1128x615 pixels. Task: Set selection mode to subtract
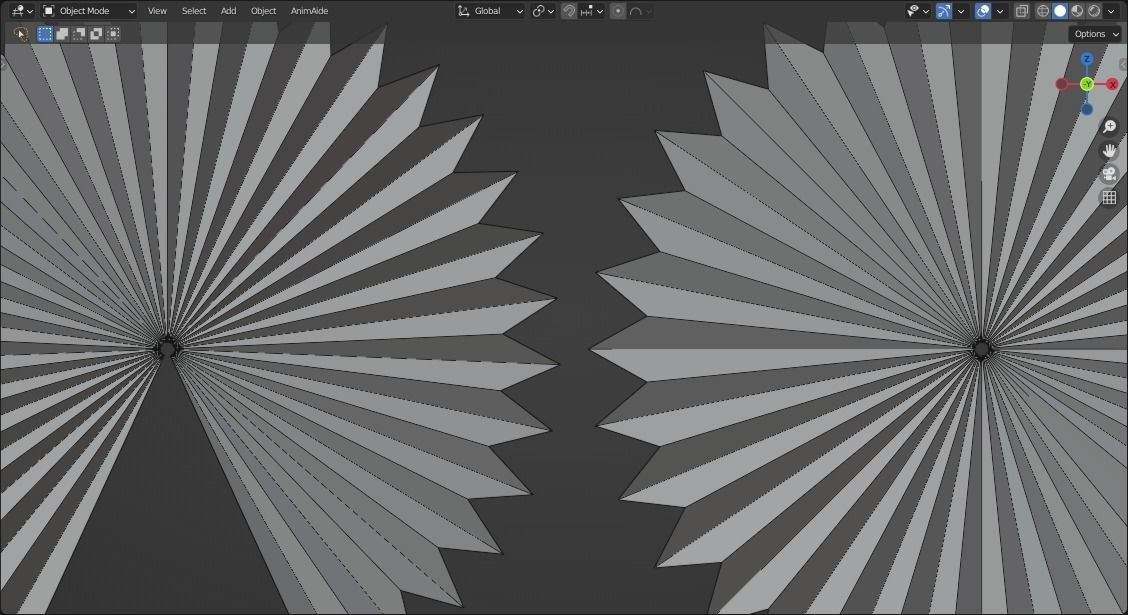pos(79,34)
